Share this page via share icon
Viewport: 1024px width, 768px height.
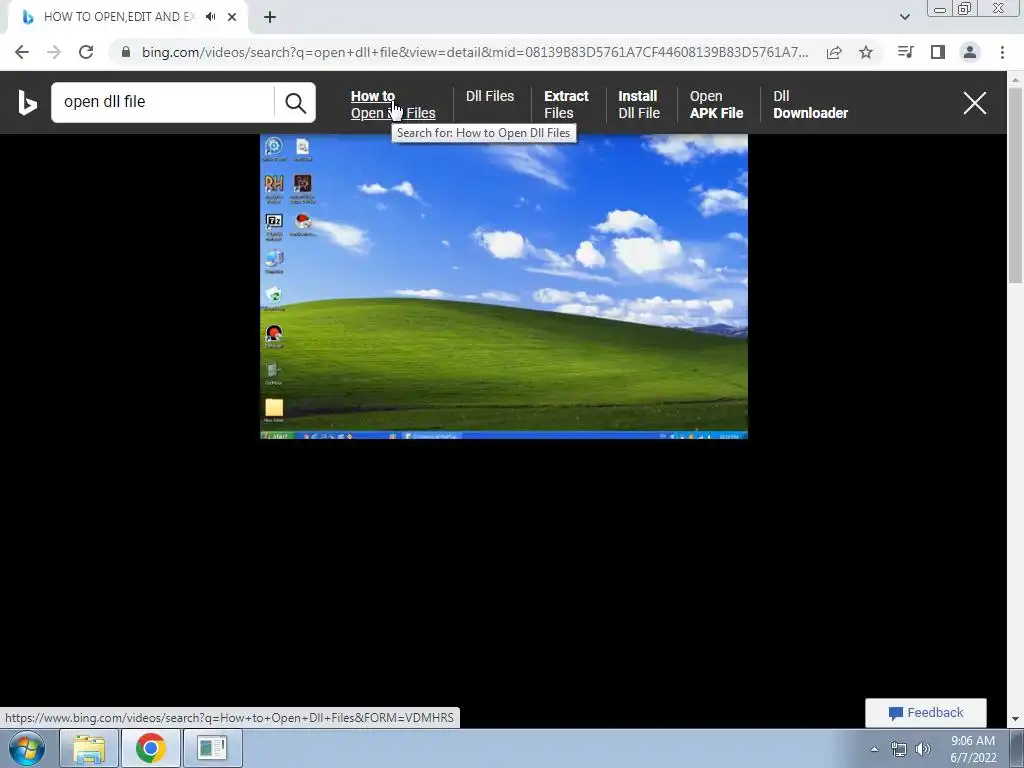(834, 52)
